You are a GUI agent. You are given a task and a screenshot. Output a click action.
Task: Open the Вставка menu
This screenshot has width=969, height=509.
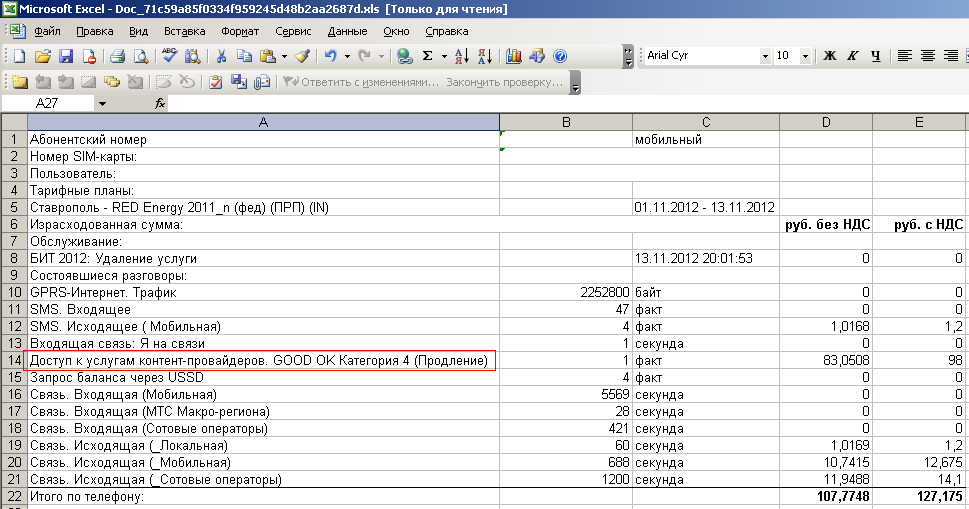(x=184, y=31)
